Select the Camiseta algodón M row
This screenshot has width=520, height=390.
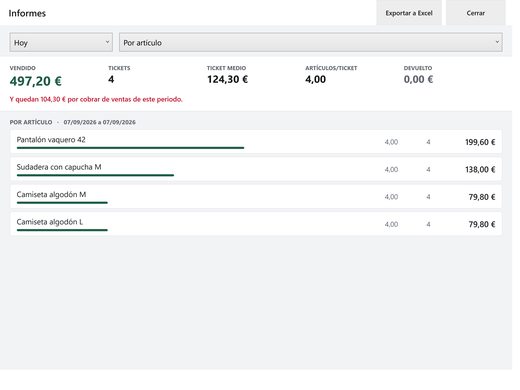click(256, 197)
